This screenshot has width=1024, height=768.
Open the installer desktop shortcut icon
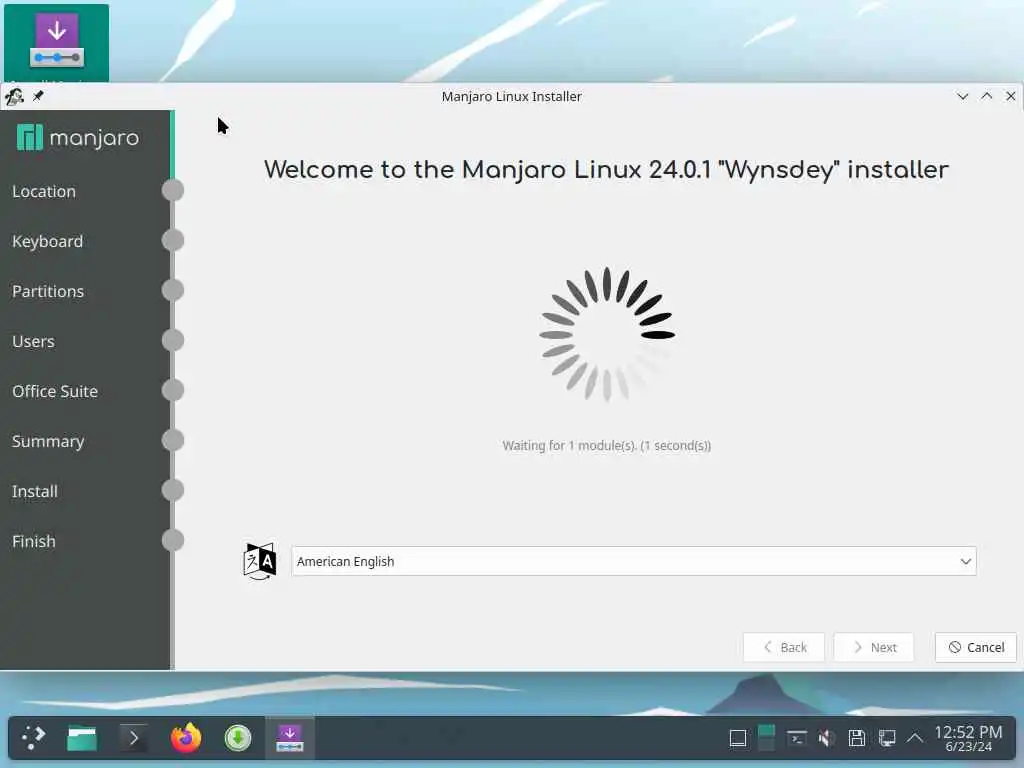(x=57, y=42)
